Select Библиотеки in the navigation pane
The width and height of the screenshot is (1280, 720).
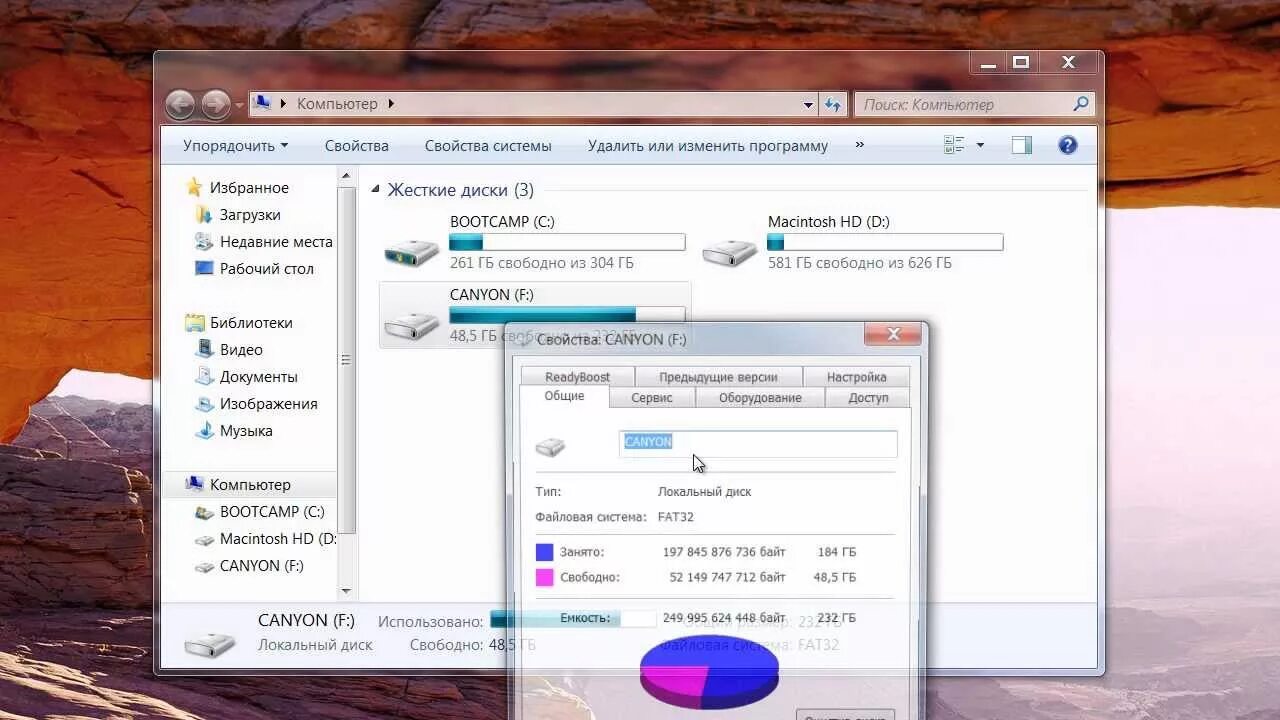click(251, 323)
